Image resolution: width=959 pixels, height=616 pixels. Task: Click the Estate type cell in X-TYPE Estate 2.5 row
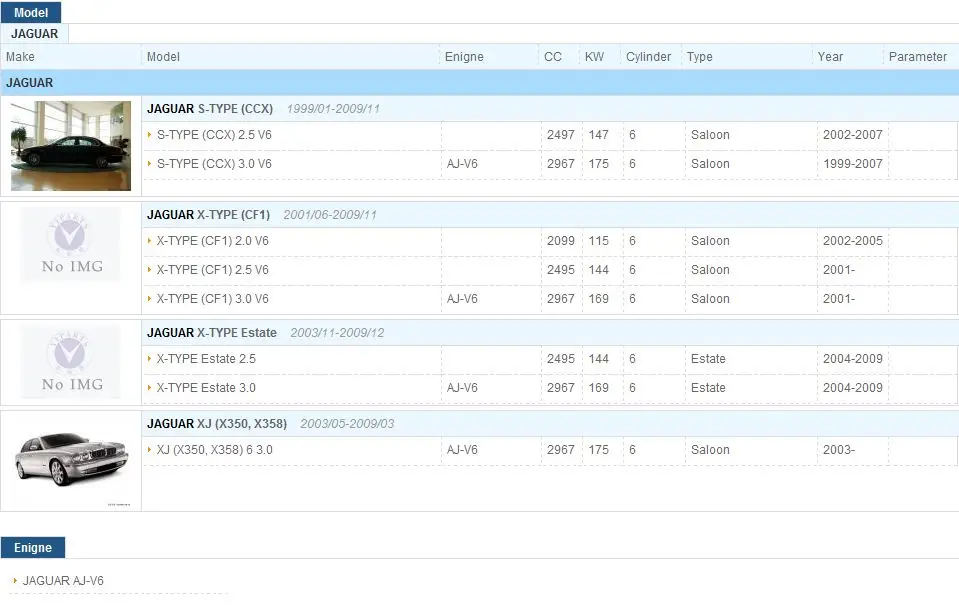pos(708,358)
